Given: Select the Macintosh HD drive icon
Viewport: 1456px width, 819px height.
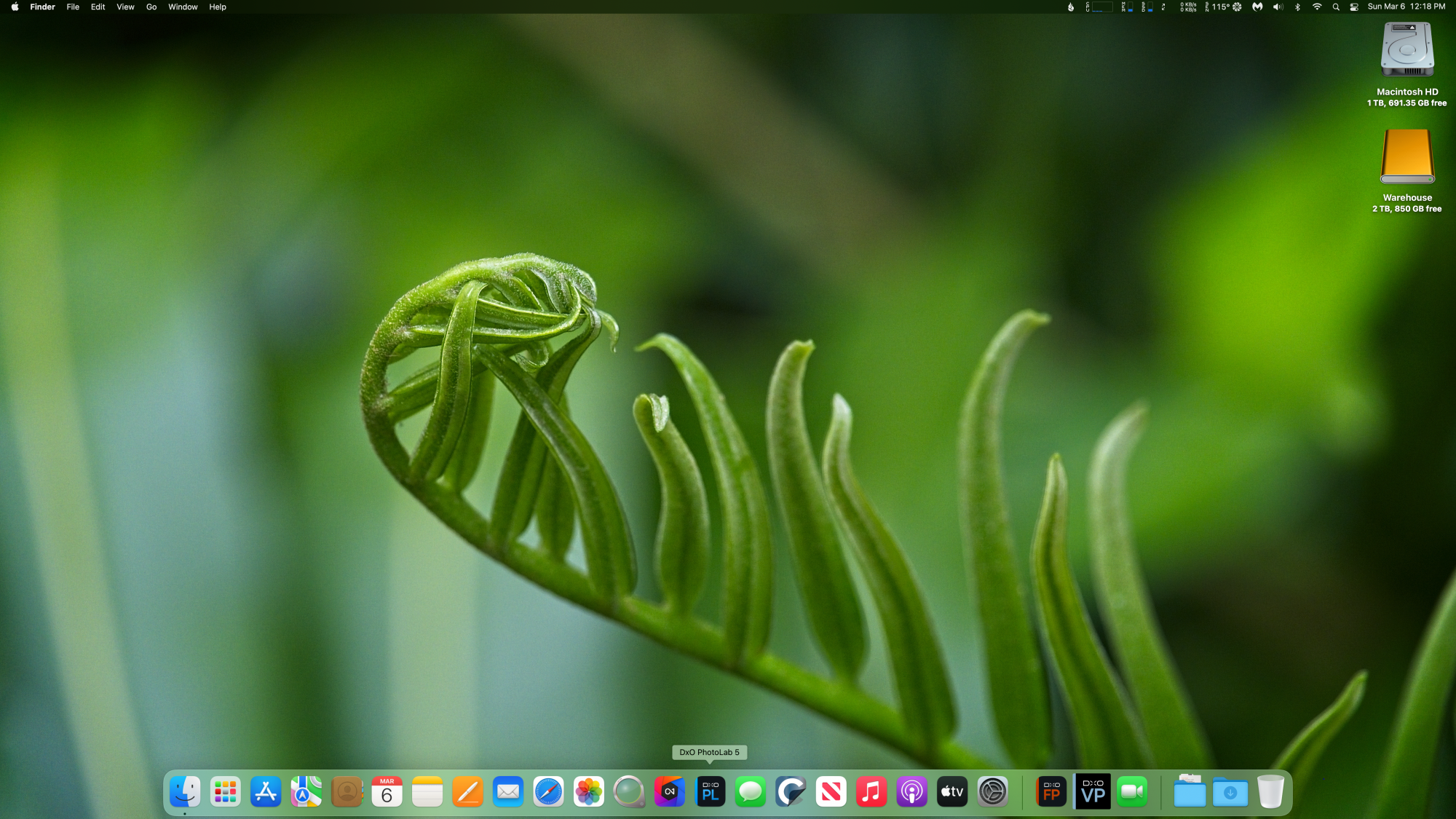Looking at the screenshot, I should coord(1407,50).
